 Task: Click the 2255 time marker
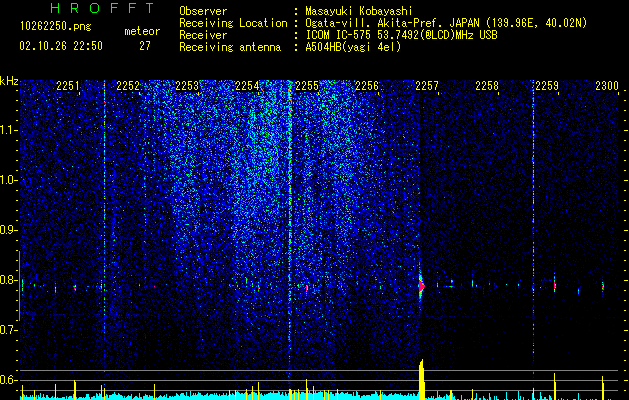tap(307, 86)
